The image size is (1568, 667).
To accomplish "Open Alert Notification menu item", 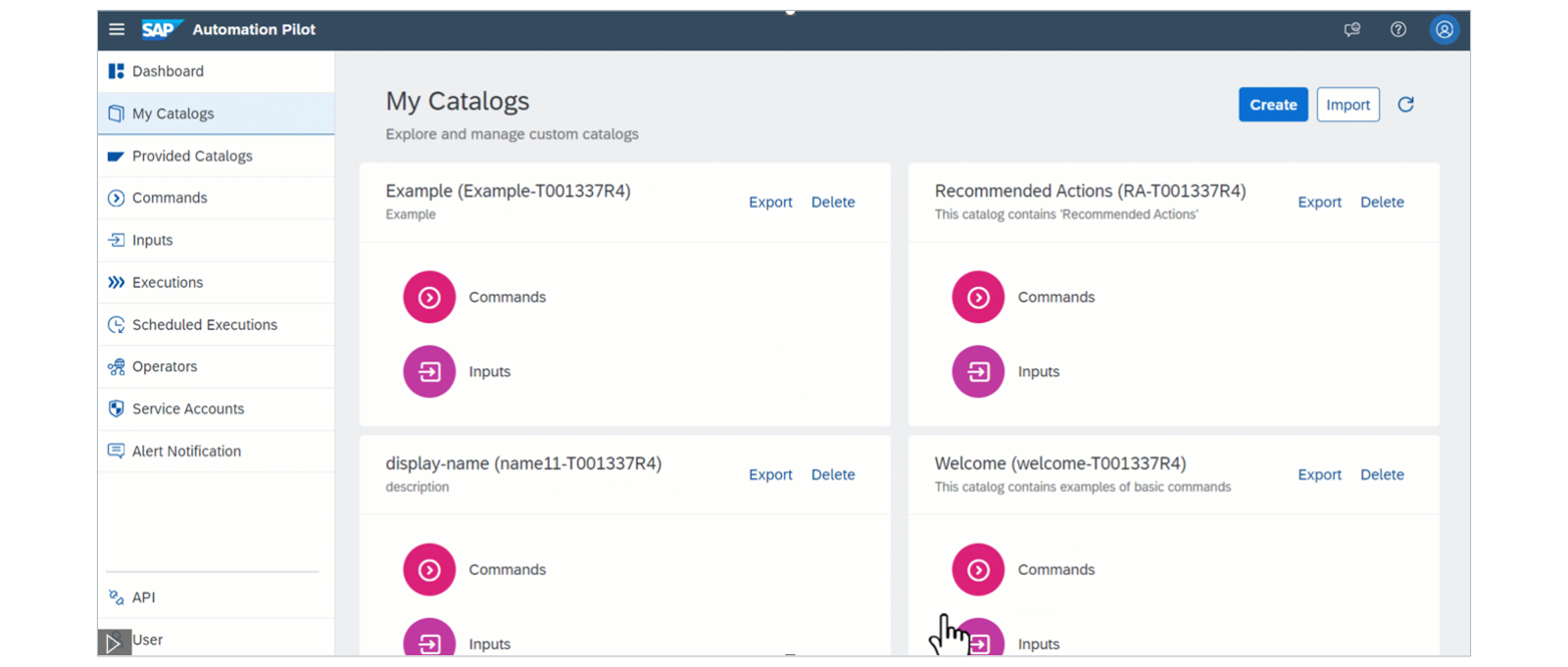I will (x=216, y=451).
